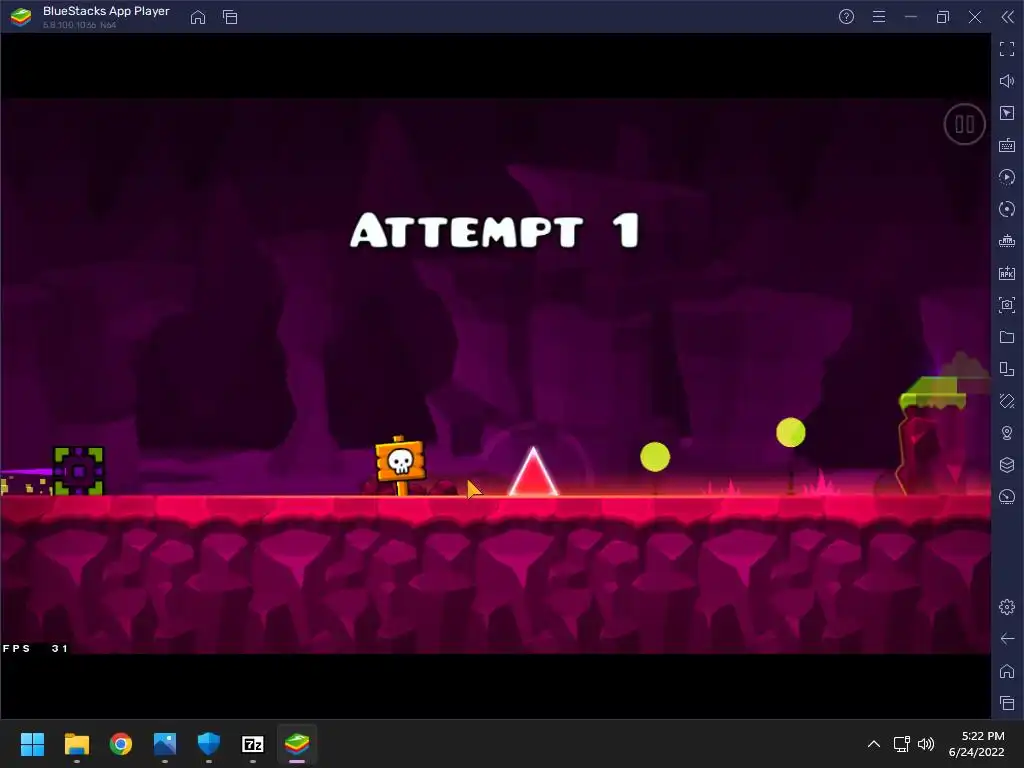
Task: Click the home icon in title bar
Action: [198, 17]
